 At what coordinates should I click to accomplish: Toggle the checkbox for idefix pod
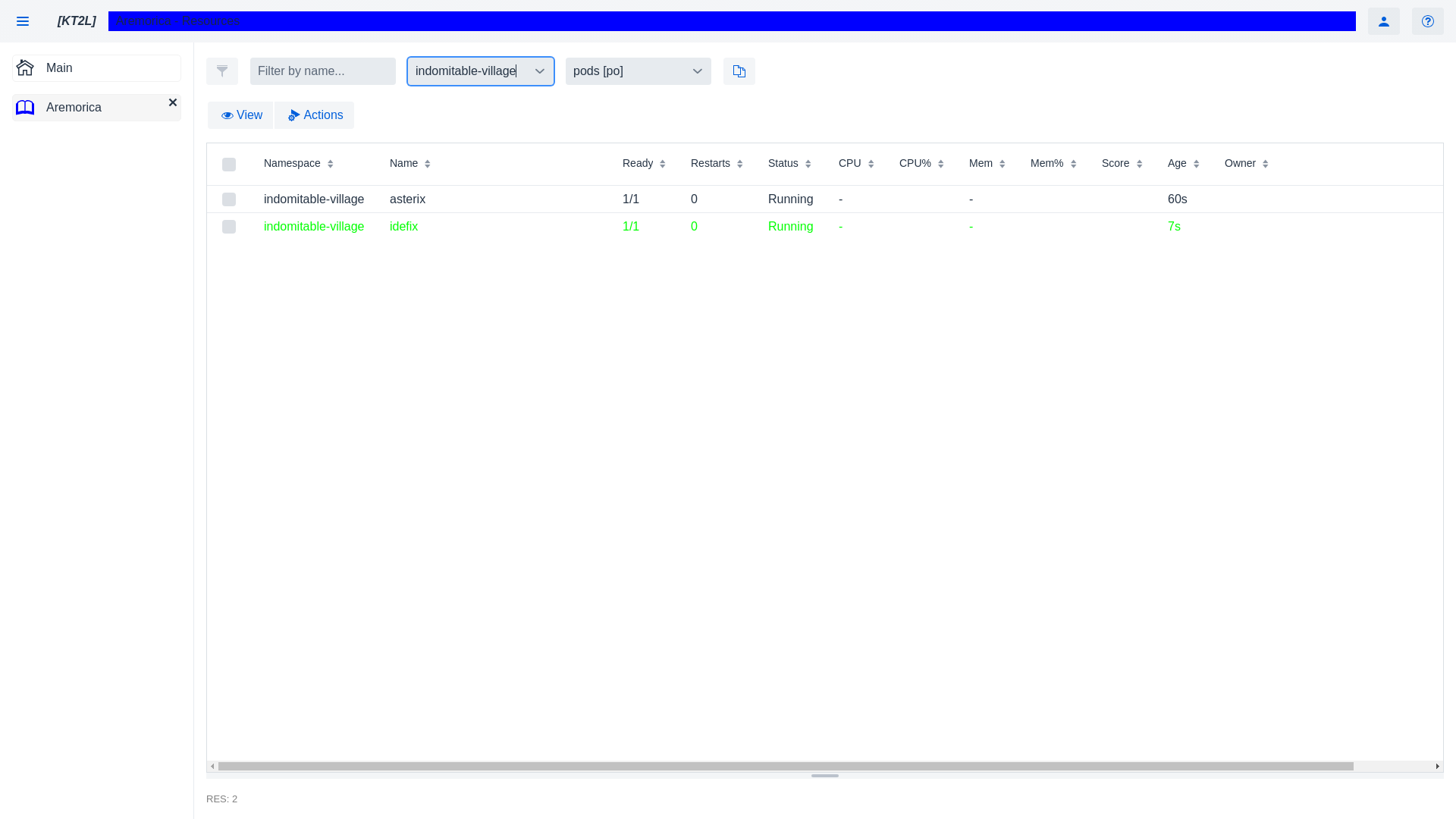(229, 227)
